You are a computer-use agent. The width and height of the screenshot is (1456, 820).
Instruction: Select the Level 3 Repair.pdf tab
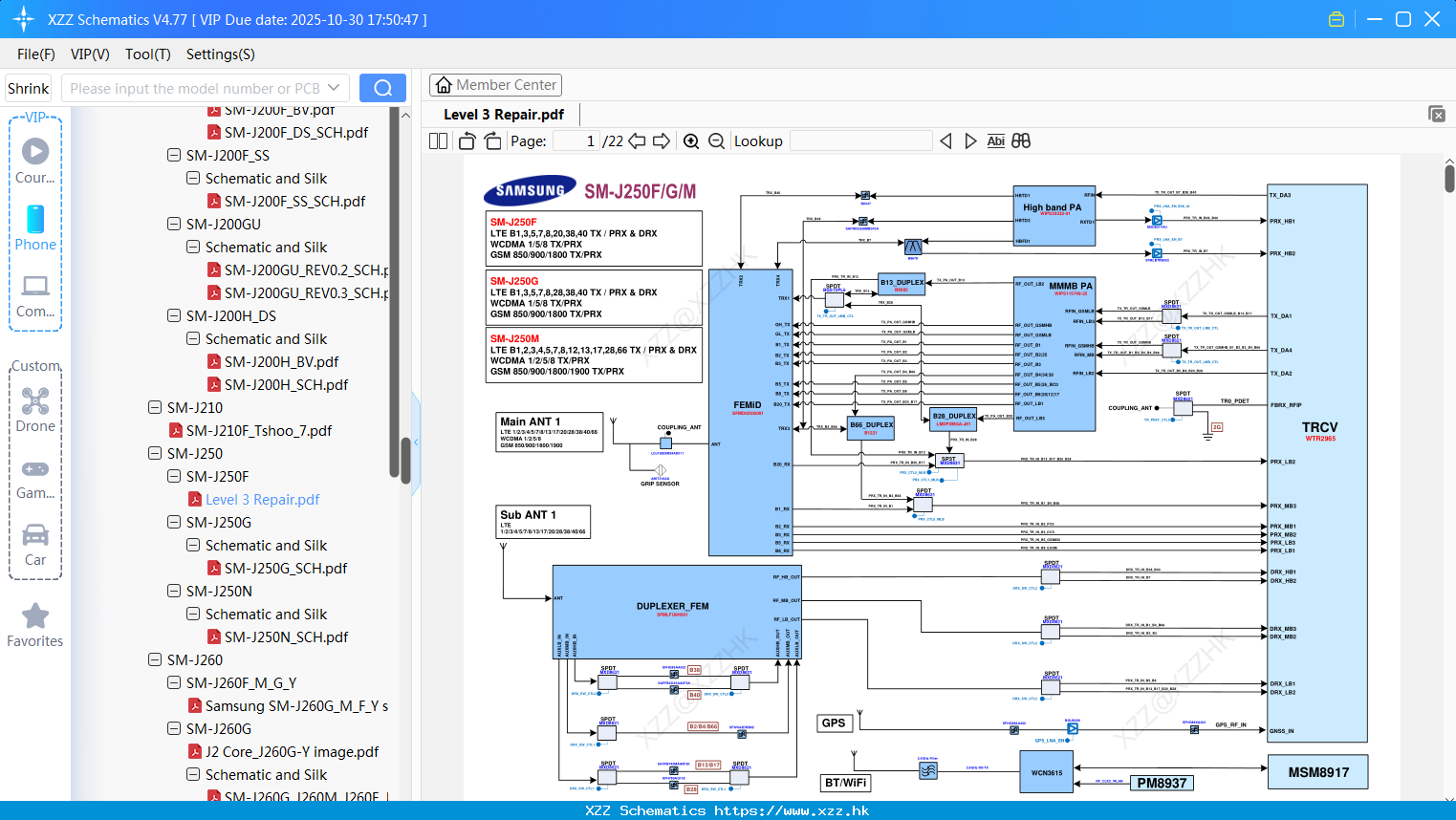pos(504,115)
